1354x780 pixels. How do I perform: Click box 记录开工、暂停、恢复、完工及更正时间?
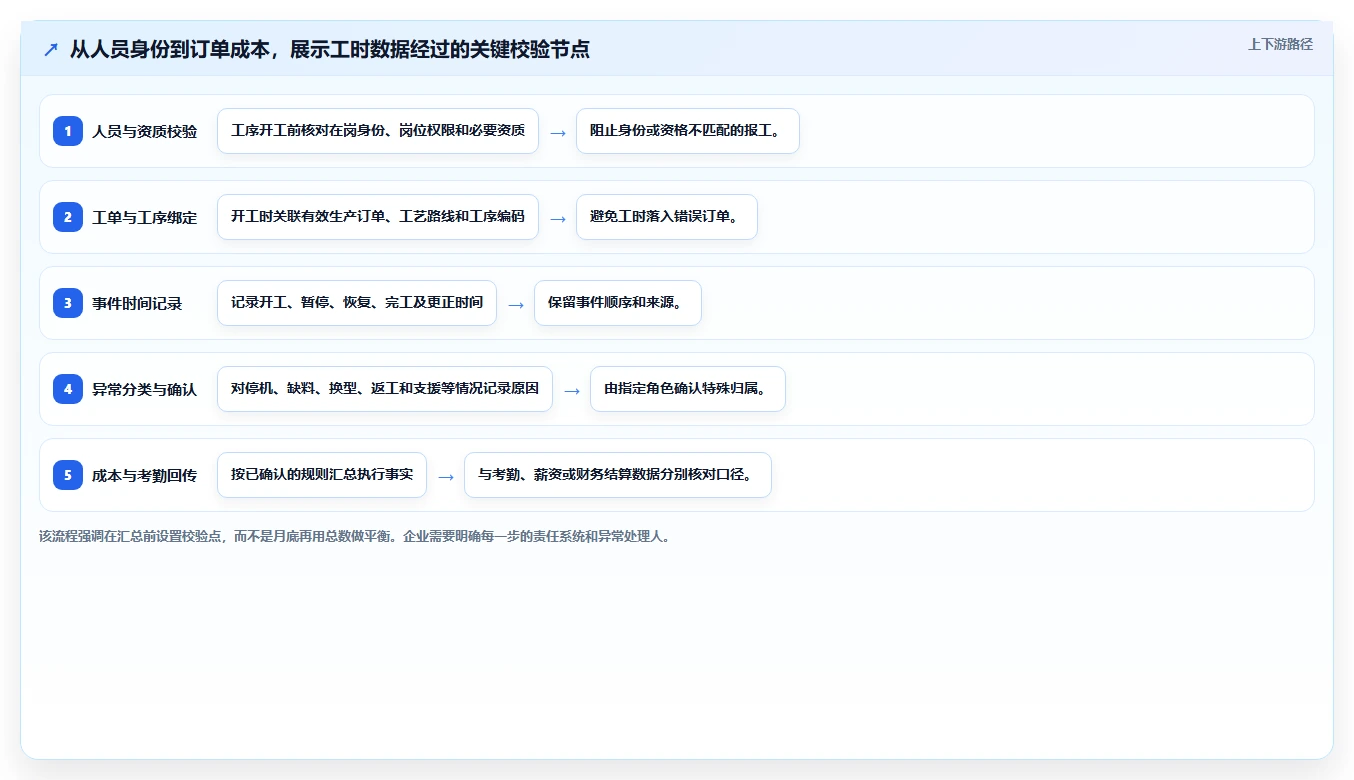(x=357, y=303)
